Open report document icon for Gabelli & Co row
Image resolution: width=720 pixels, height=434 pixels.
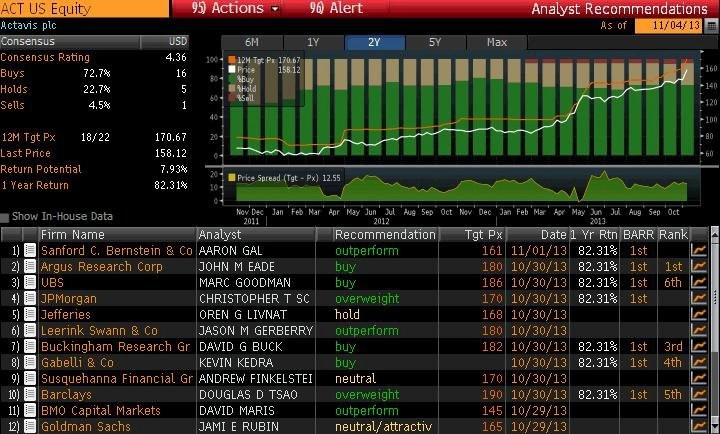30,363
